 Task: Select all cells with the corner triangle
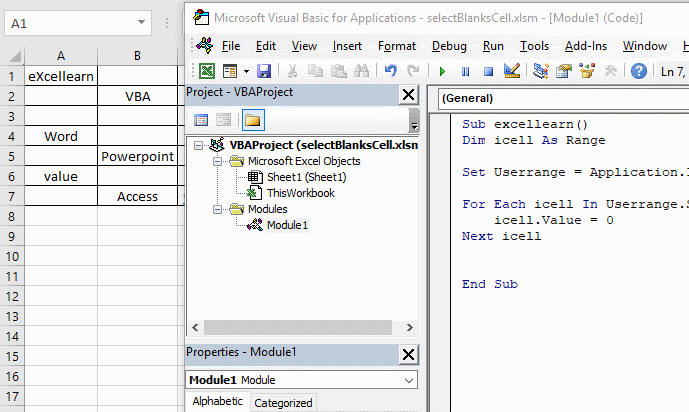point(15,56)
